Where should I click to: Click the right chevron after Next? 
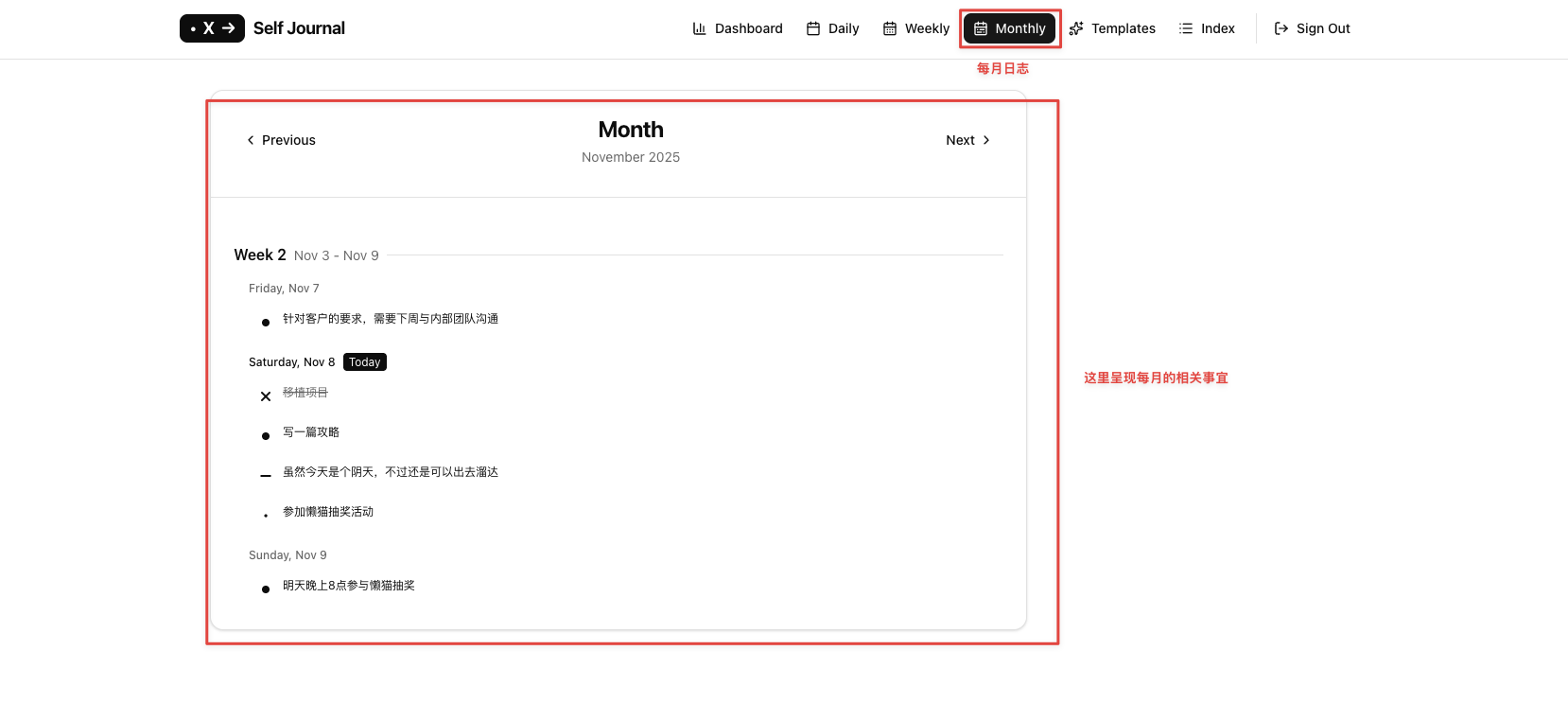(986, 140)
